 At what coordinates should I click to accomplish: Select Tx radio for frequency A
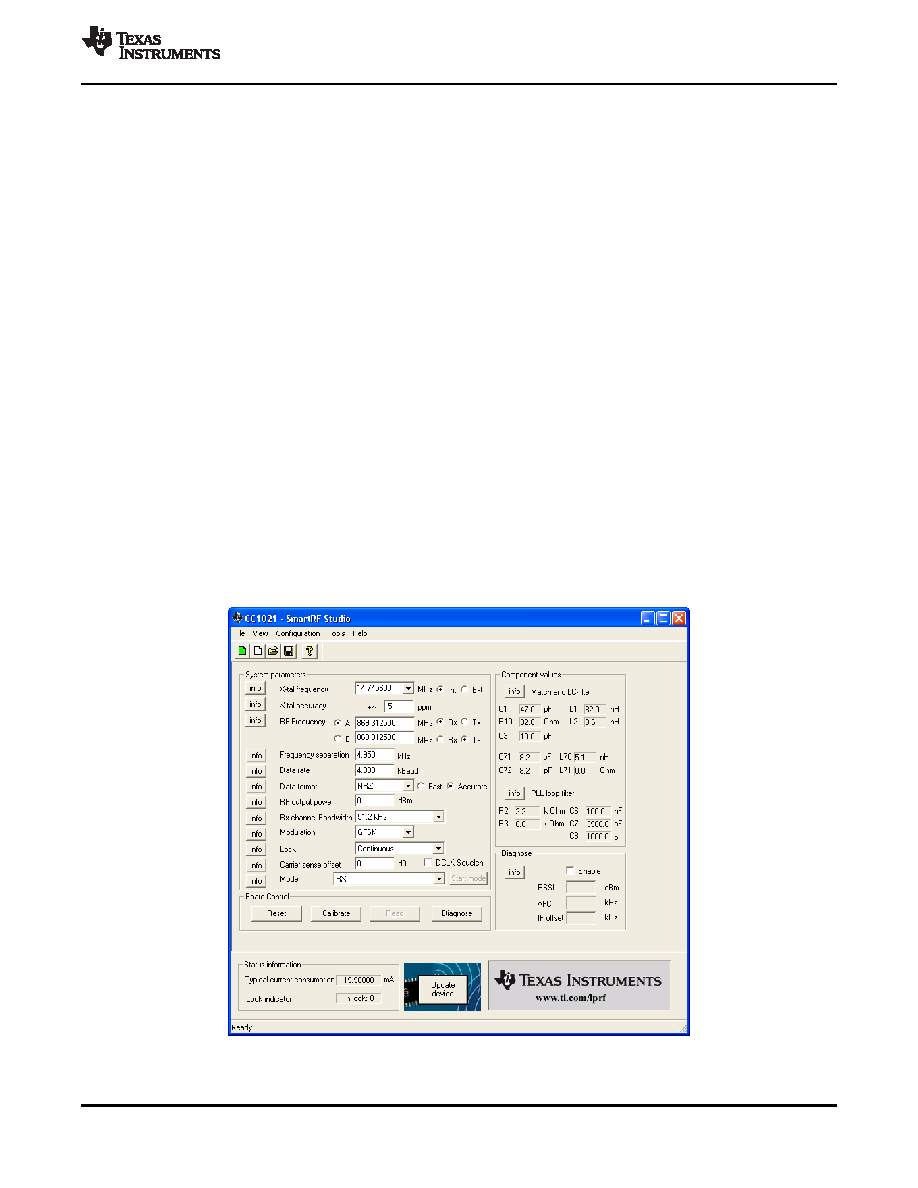(464, 722)
